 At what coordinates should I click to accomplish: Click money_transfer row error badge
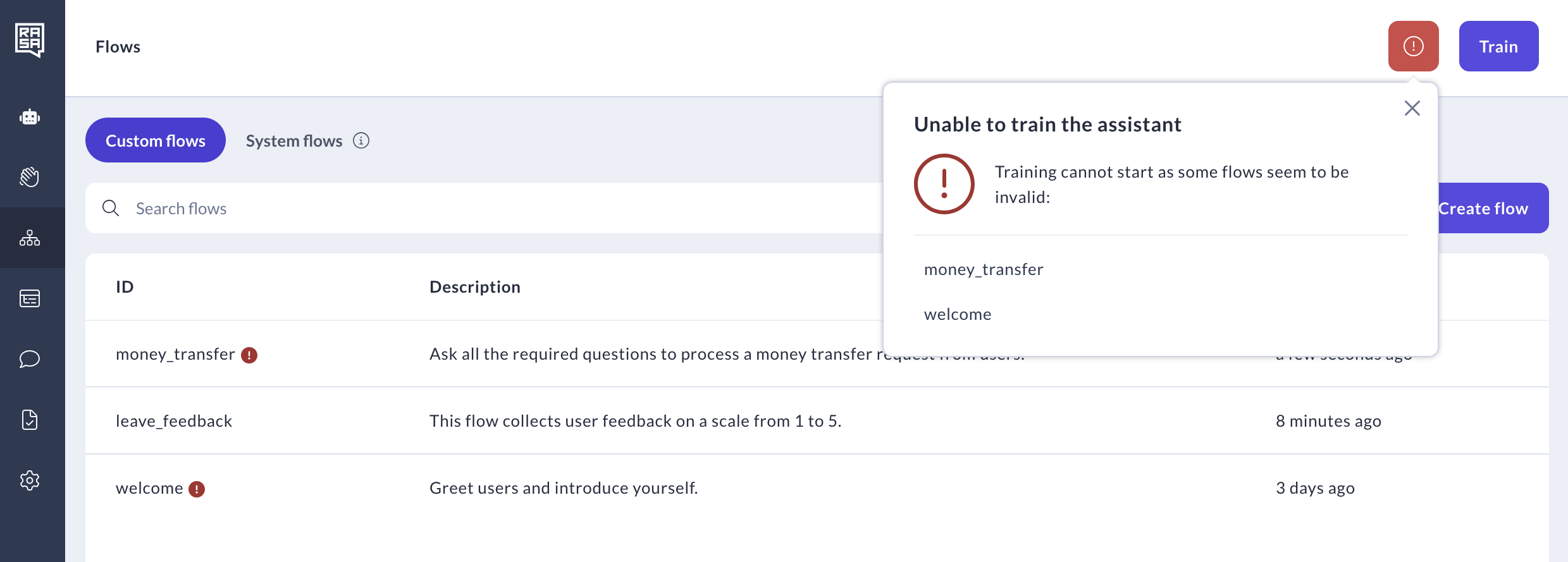coord(249,355)
